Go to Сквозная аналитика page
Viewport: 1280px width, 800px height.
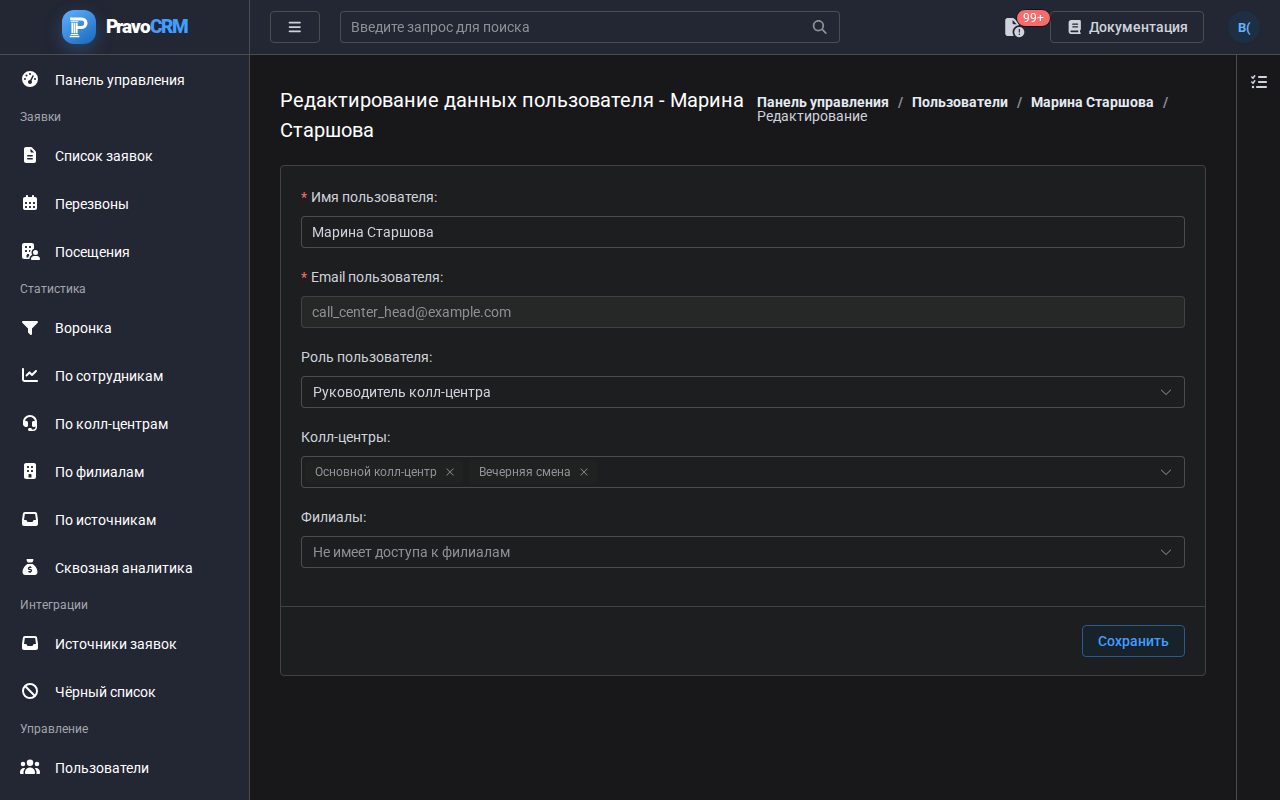pos(125,568)
